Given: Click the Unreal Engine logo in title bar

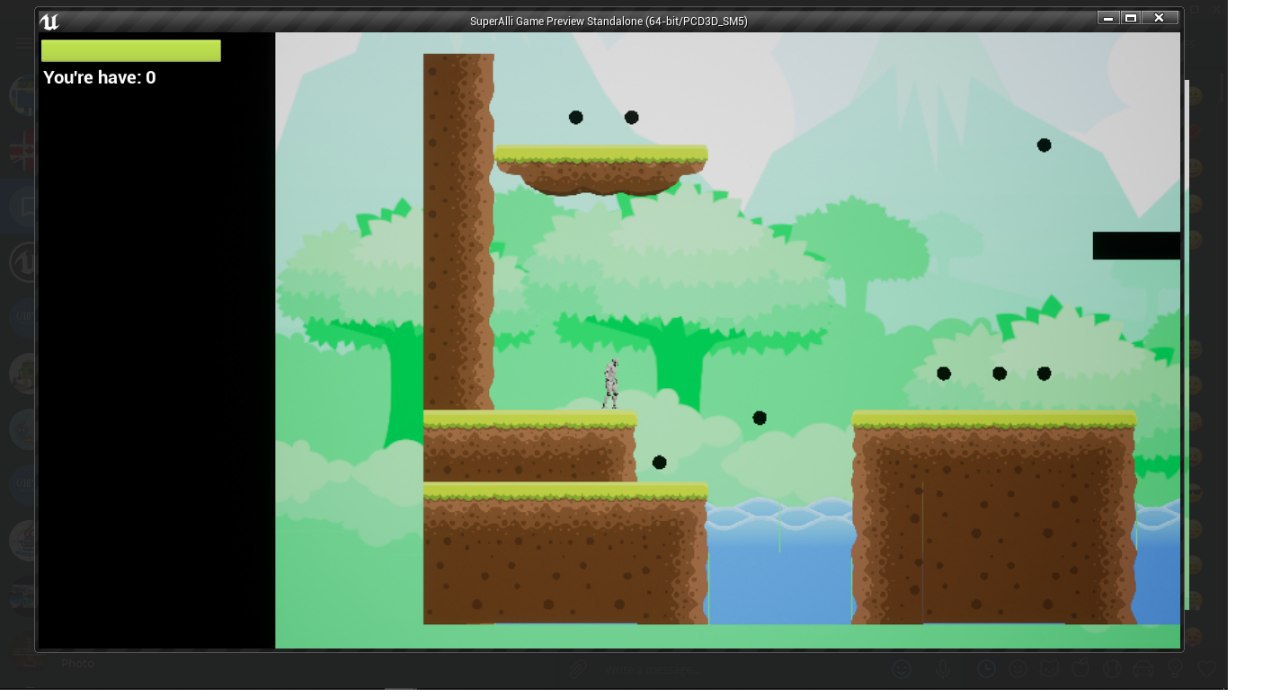Looking at the screenshot, I should [x=49, y=21].
